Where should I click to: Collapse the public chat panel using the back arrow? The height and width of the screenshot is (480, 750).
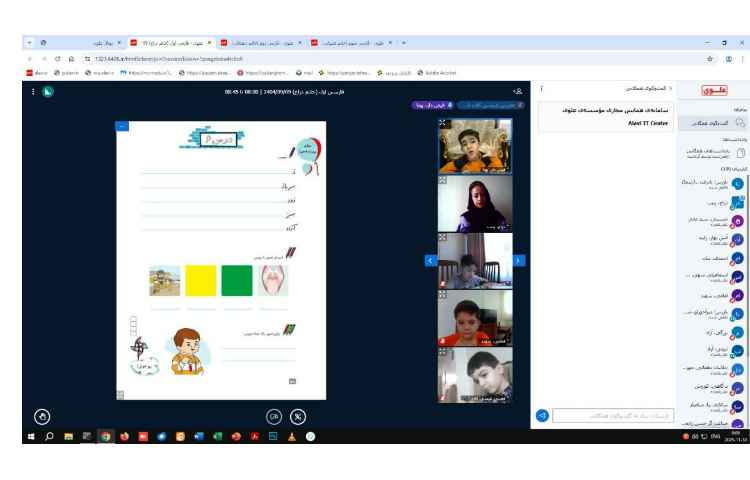(670, 89)
